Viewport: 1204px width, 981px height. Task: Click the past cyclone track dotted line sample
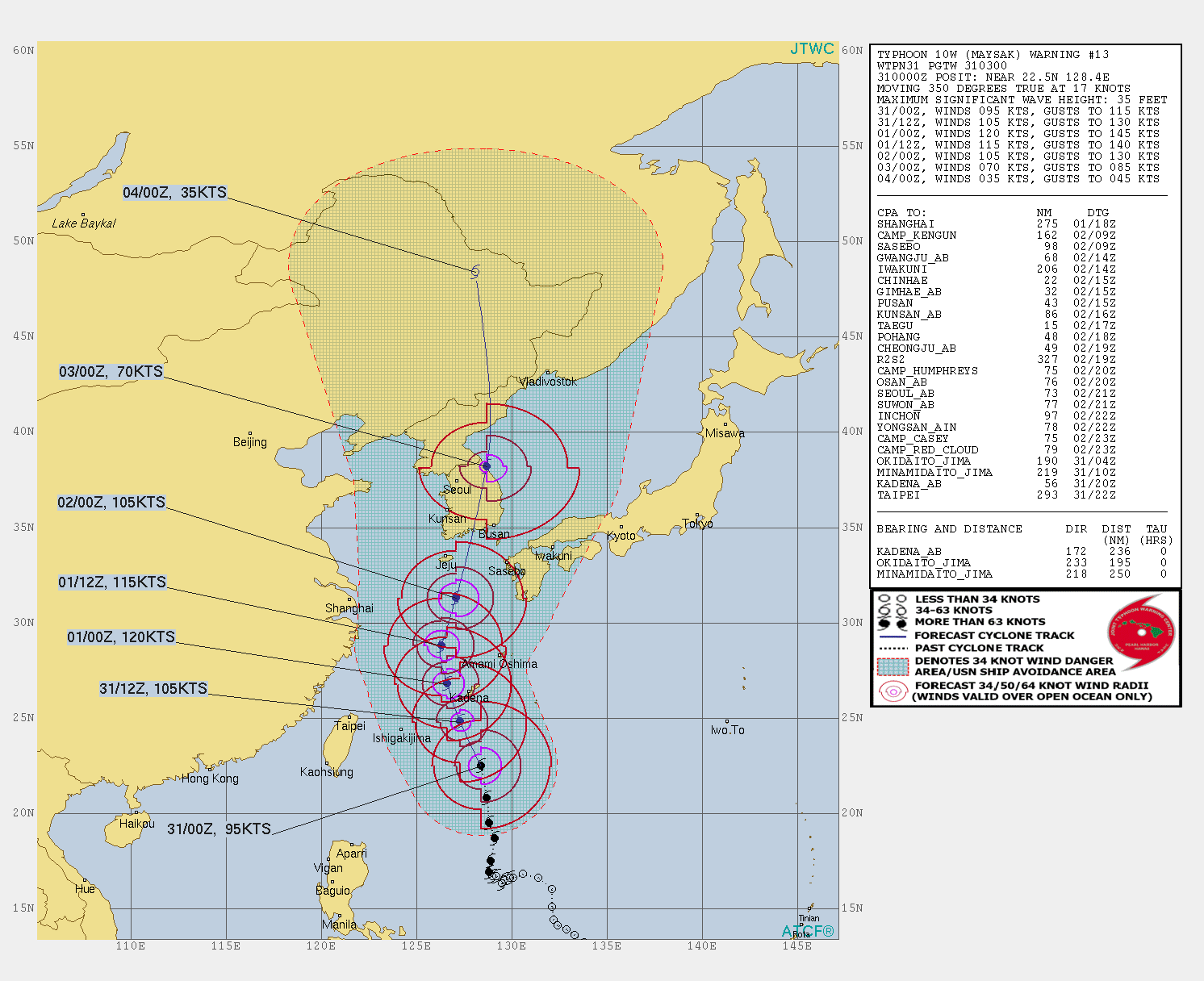pyautogui.click(x=893, y=648)
